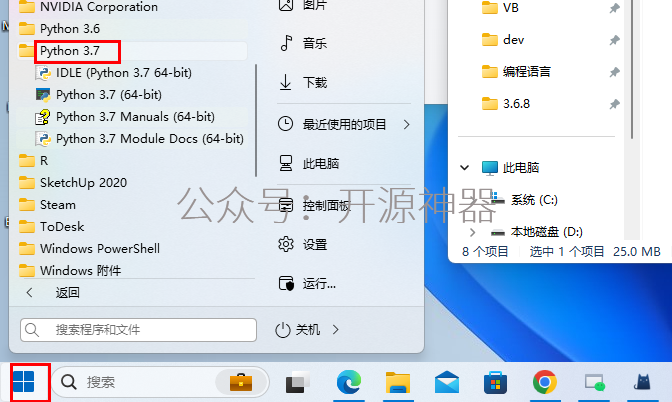This screenshot has width=672, height=402.
Task: Open the Mail app on taskbar
Action: (x=446, y=382)
